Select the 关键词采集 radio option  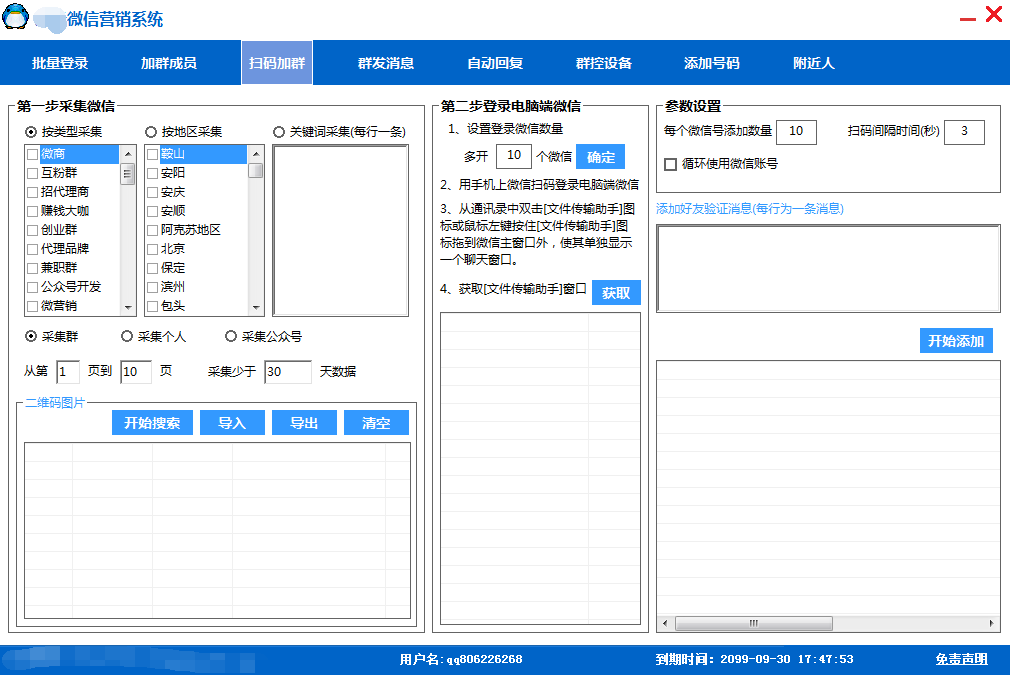click(x=279, y=132)
